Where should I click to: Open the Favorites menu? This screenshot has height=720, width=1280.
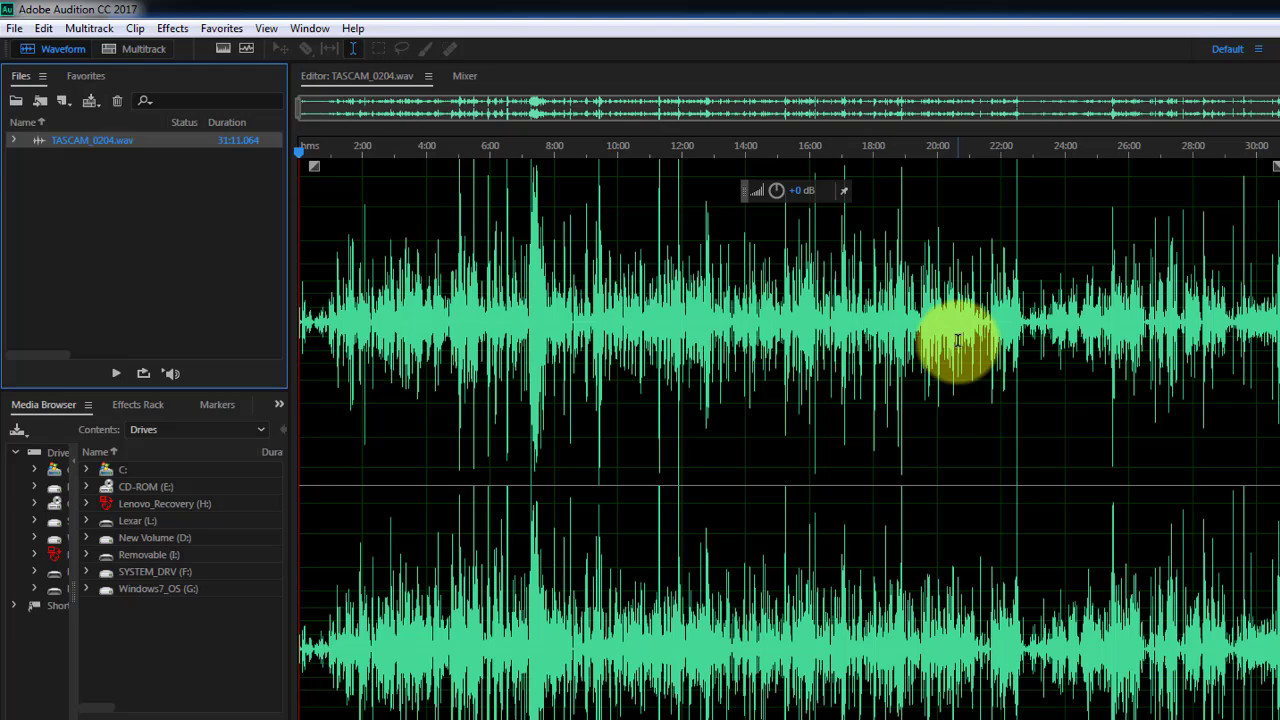[221, 29]
